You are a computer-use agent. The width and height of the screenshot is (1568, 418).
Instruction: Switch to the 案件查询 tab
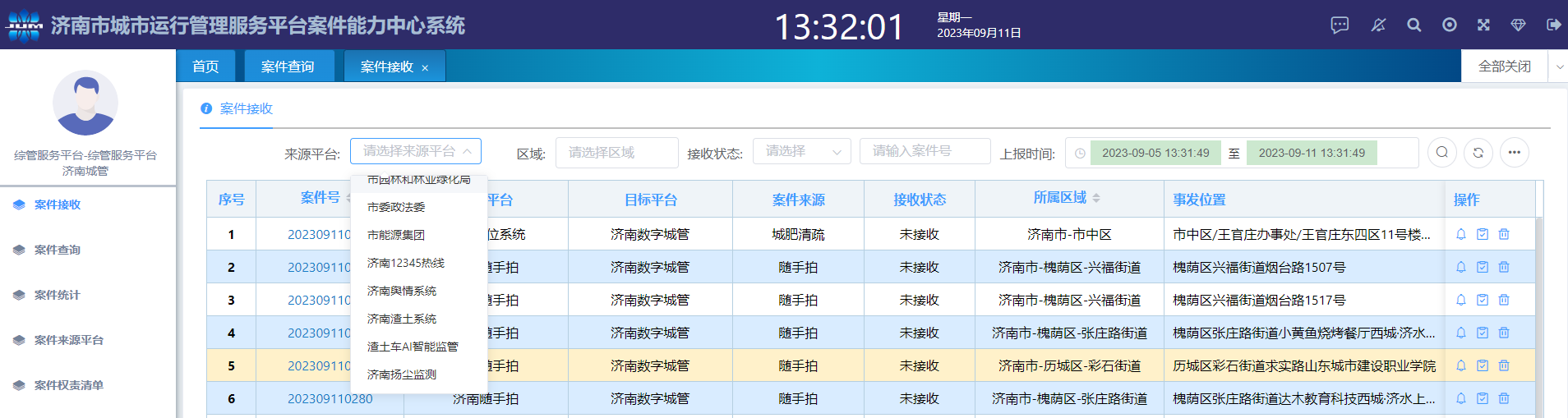coord(288,67)
